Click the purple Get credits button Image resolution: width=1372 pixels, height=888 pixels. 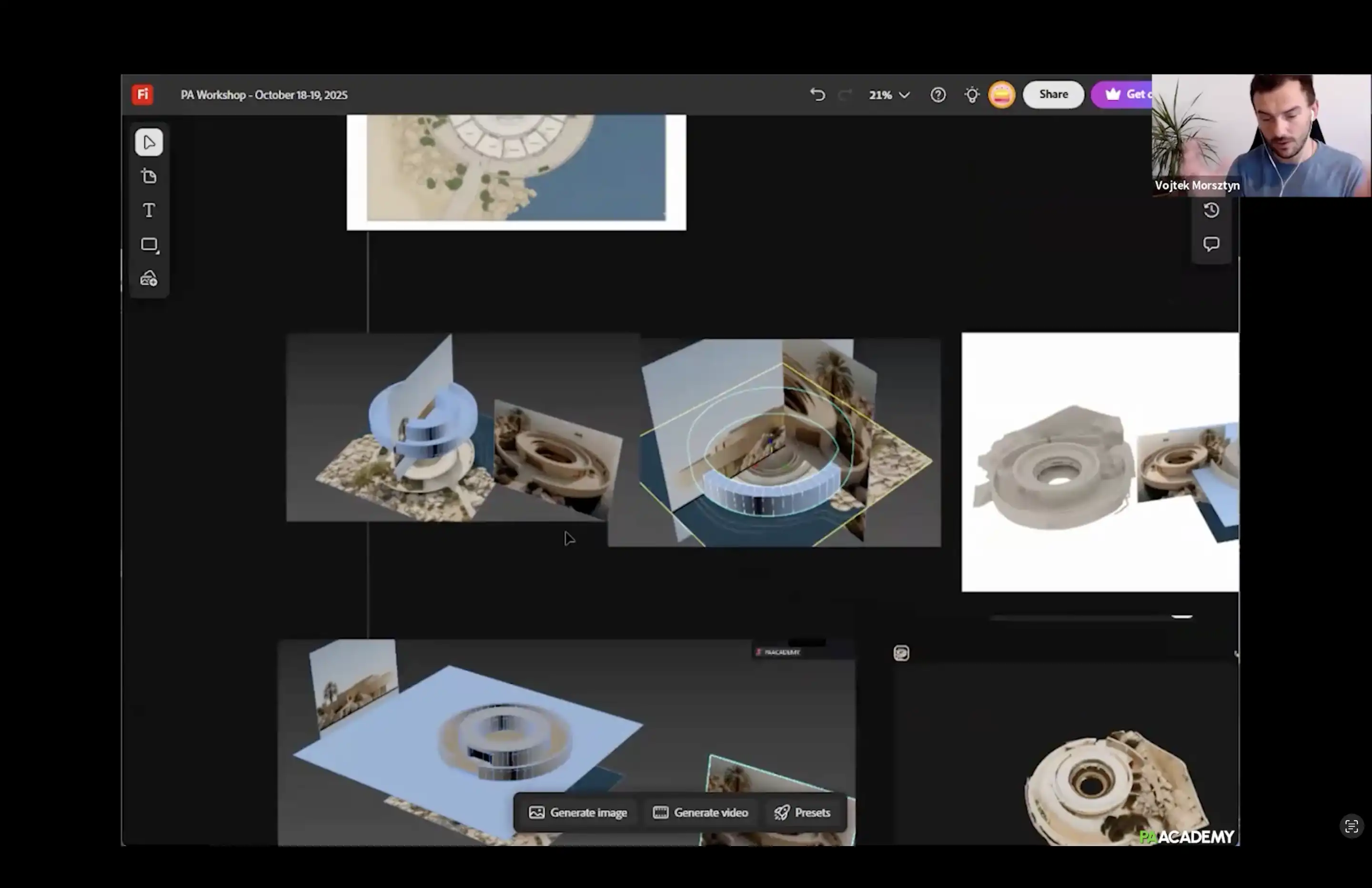pos(1123,95)
